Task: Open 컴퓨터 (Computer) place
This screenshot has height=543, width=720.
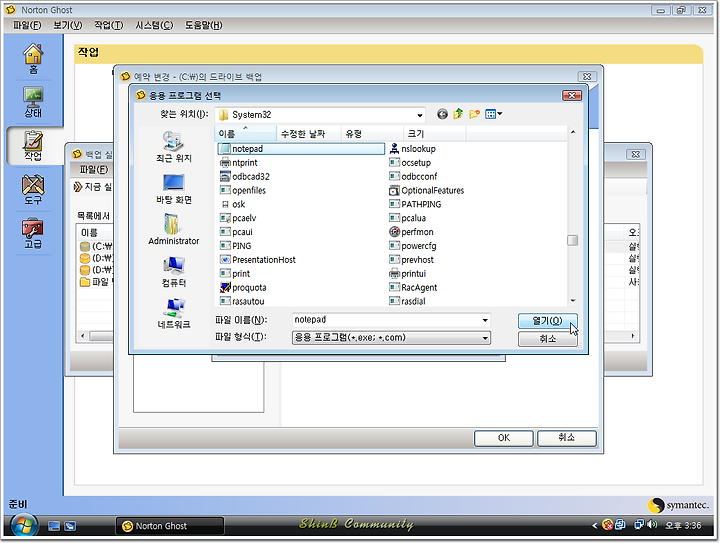Action: click(x=174, y=272)
